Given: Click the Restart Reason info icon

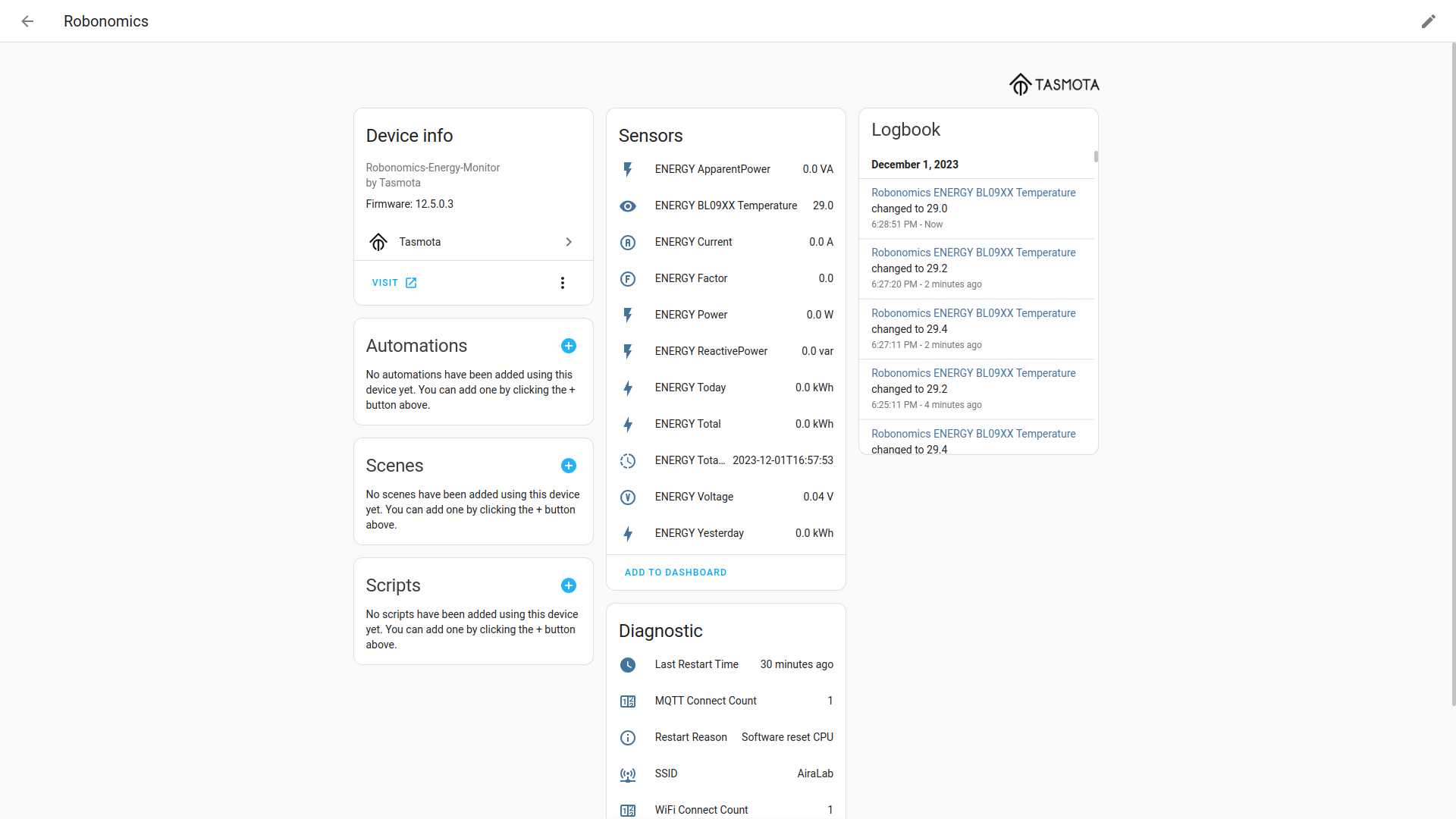Looking at the screenshot, I should (628, 737).
